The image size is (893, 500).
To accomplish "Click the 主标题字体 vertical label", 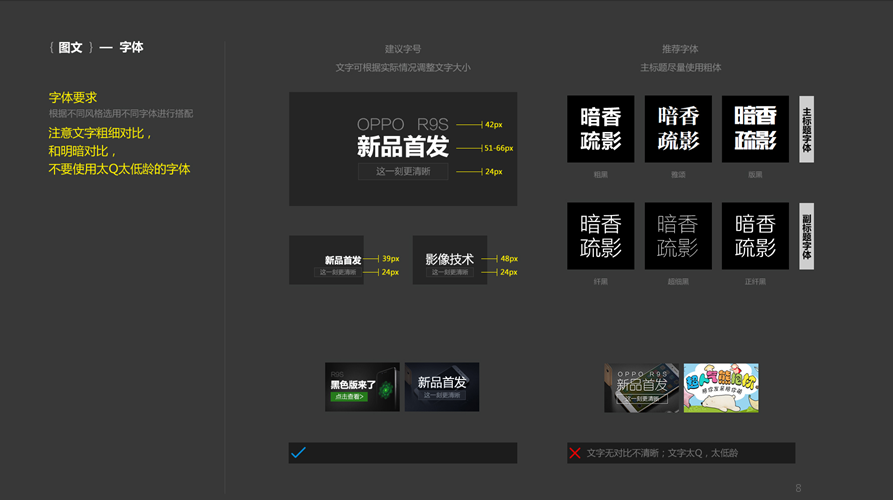I will pos(807,129).
